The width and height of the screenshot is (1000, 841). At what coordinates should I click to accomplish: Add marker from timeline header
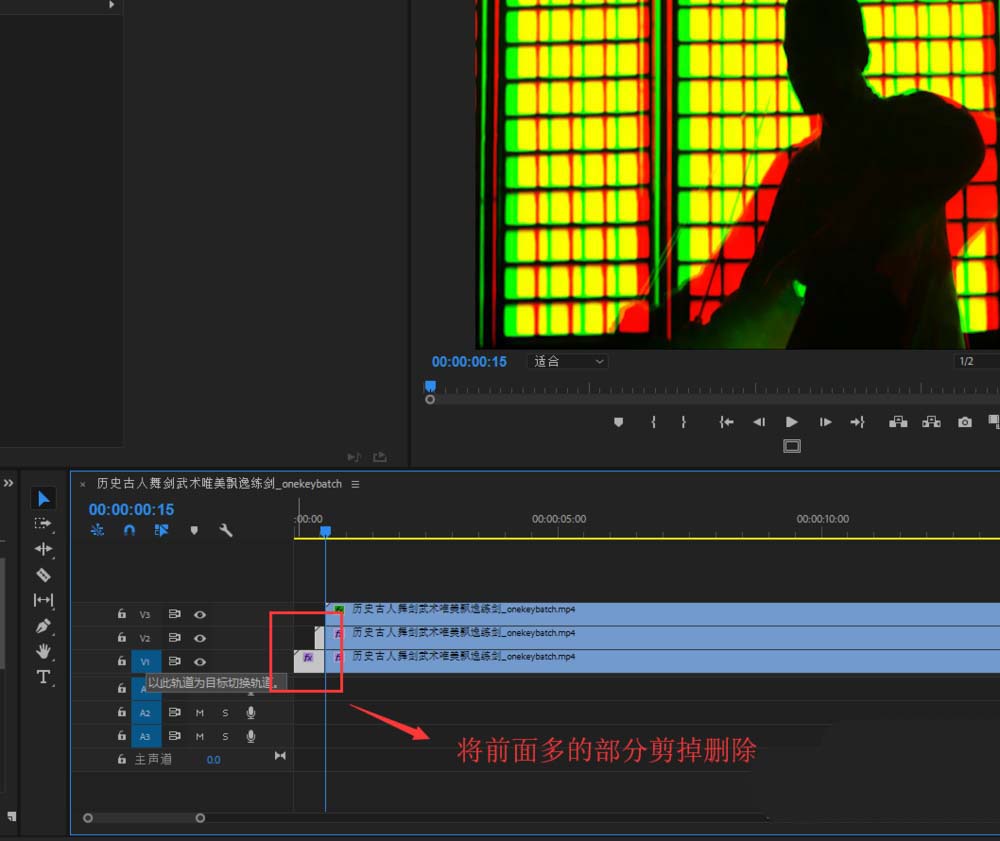point(194,530)
